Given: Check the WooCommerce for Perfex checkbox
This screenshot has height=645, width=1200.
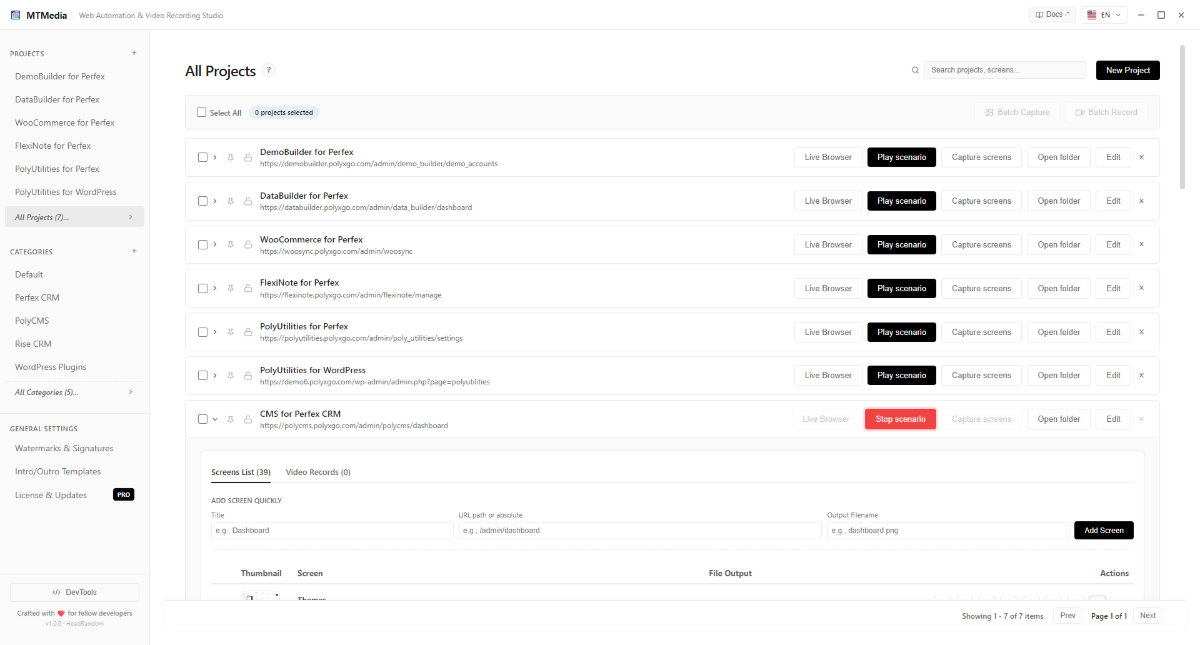Looking at the screenshot, I should [x=202, y=245].
